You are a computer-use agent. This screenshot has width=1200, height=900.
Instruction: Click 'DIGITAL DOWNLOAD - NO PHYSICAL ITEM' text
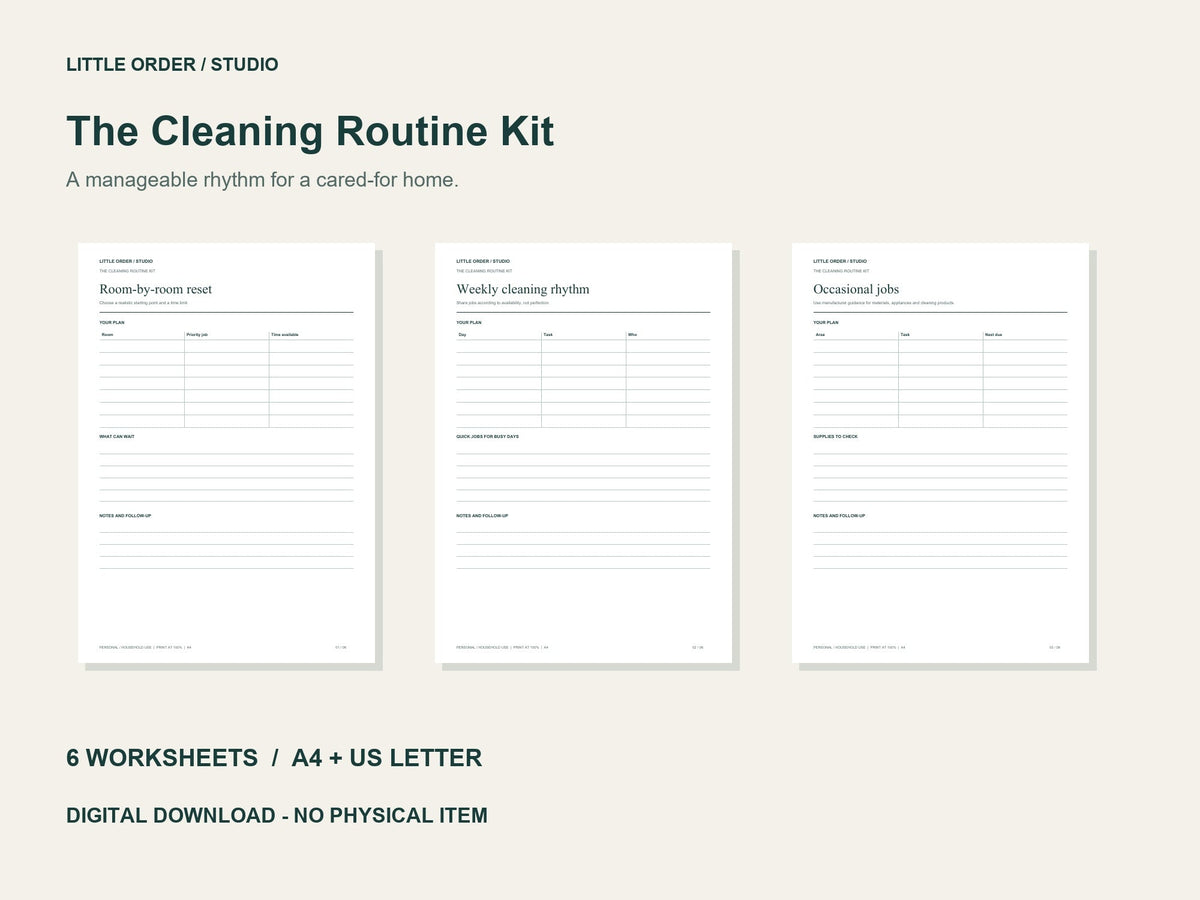(x=277, y=815)
